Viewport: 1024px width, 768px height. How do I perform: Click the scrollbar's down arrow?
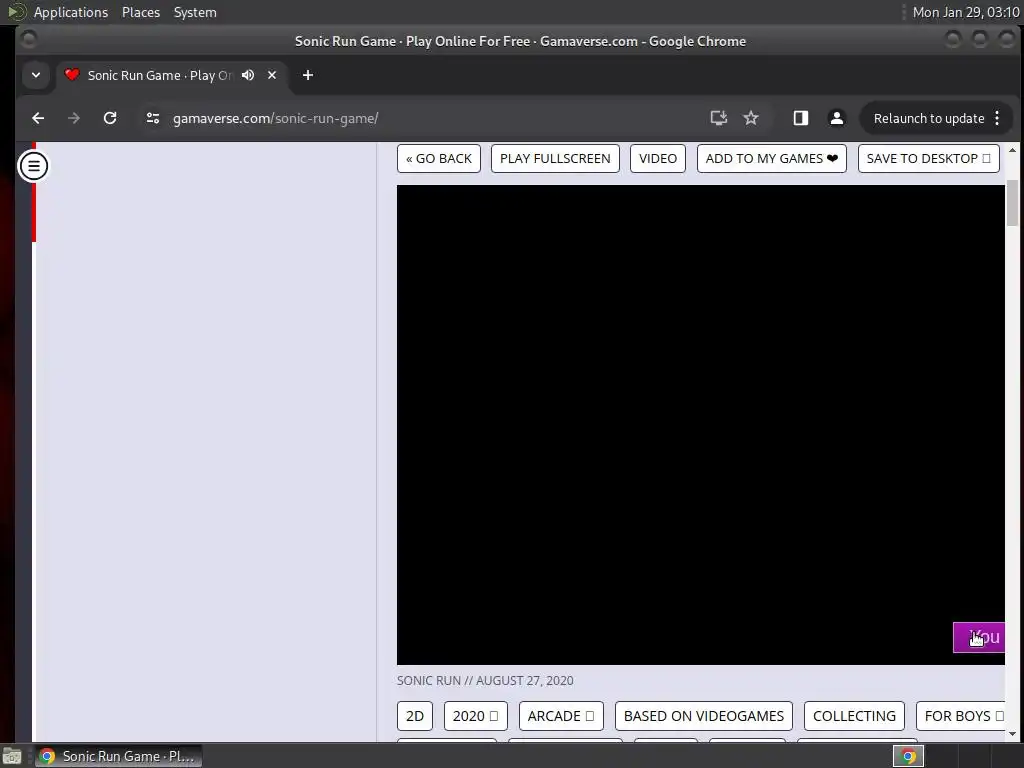1012,734
